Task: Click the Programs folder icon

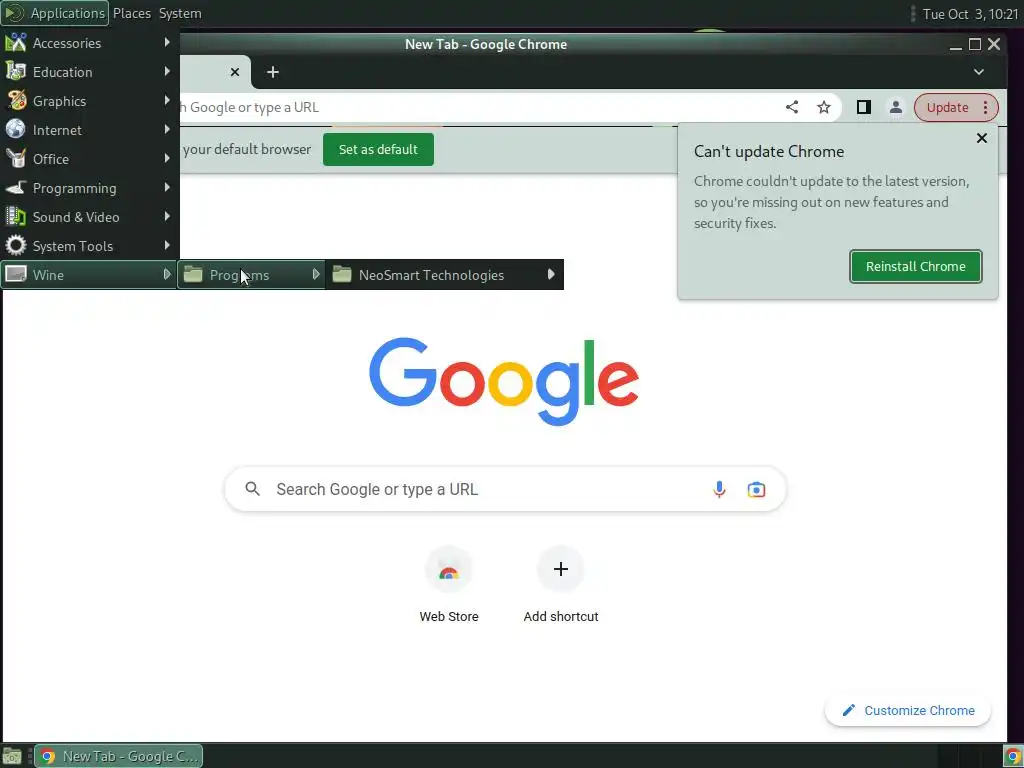Action: [x=193, y=274]
